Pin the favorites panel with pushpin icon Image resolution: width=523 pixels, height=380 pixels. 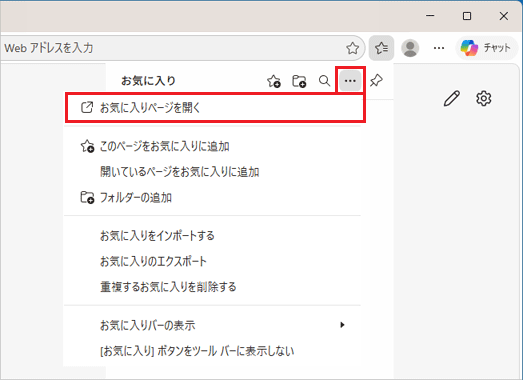click(x=376, y=80)
